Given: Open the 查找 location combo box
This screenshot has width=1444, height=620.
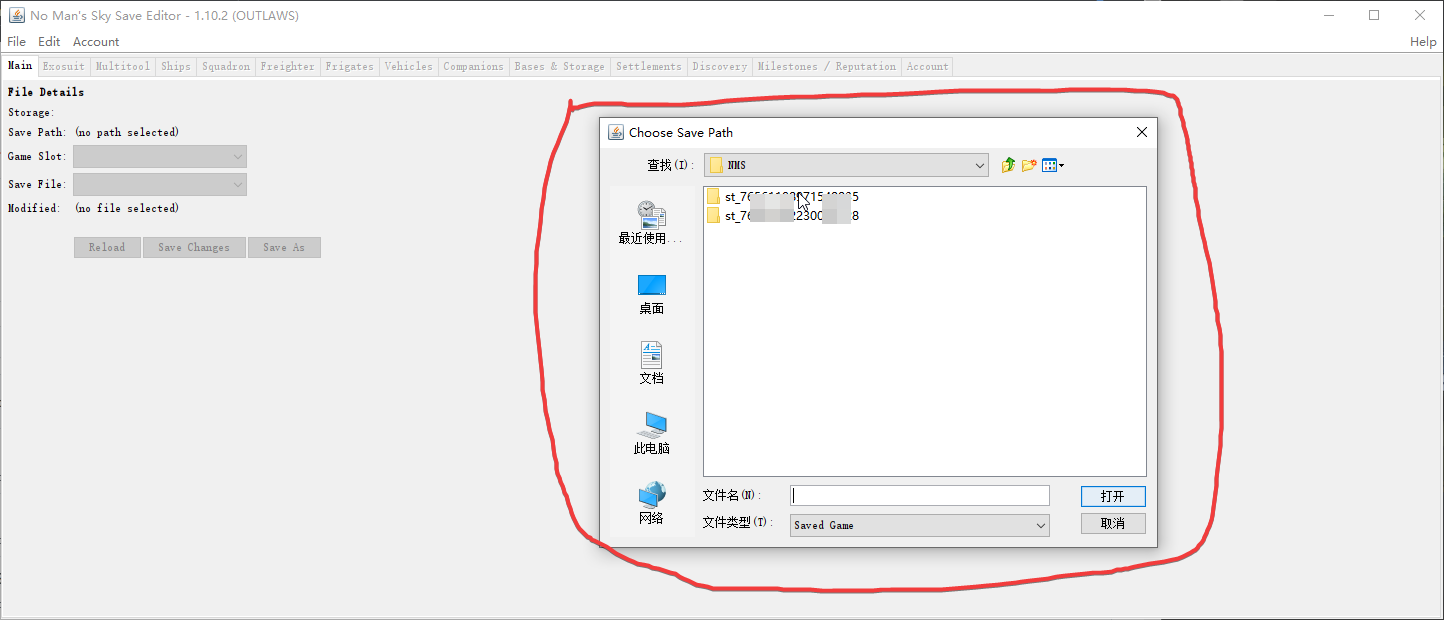Looking at the screenshot, I should coord(978,164).
